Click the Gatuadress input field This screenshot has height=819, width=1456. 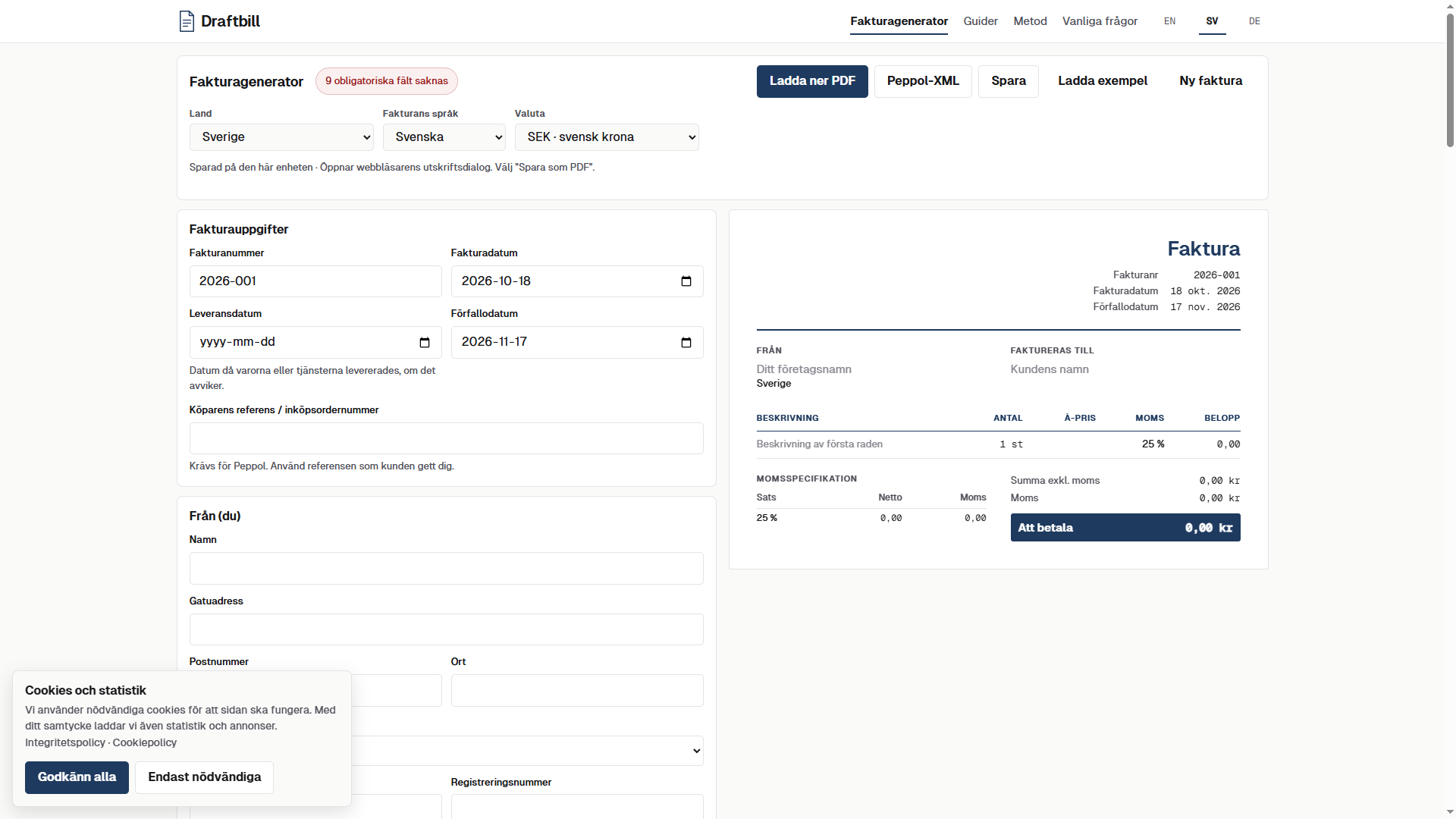click(447, 629)
